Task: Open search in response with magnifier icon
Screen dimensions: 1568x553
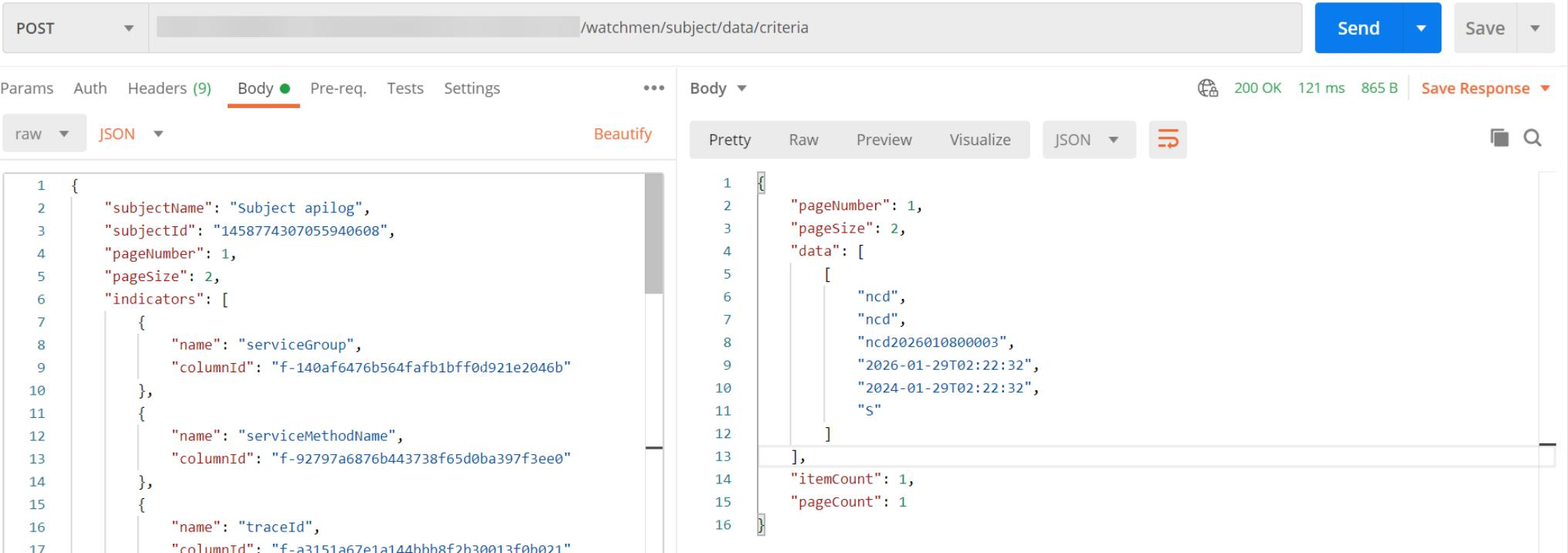Action: (1533, 138)
